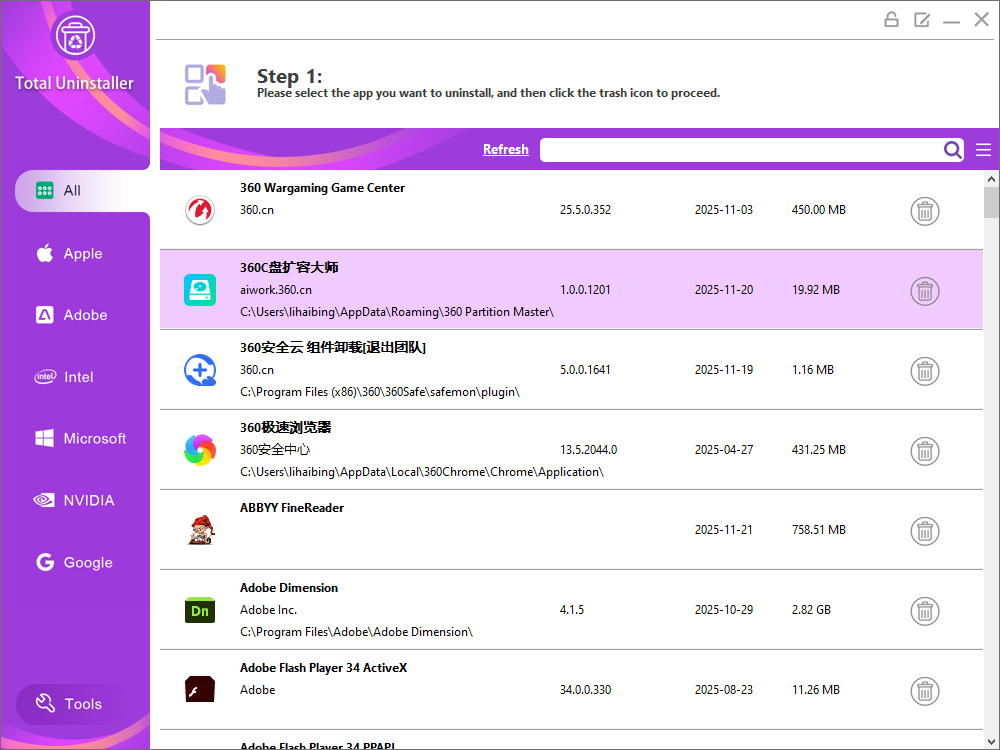Click the search magnifier icon
The width and height of the screenshot is (1000, 750).
(953, 150)
